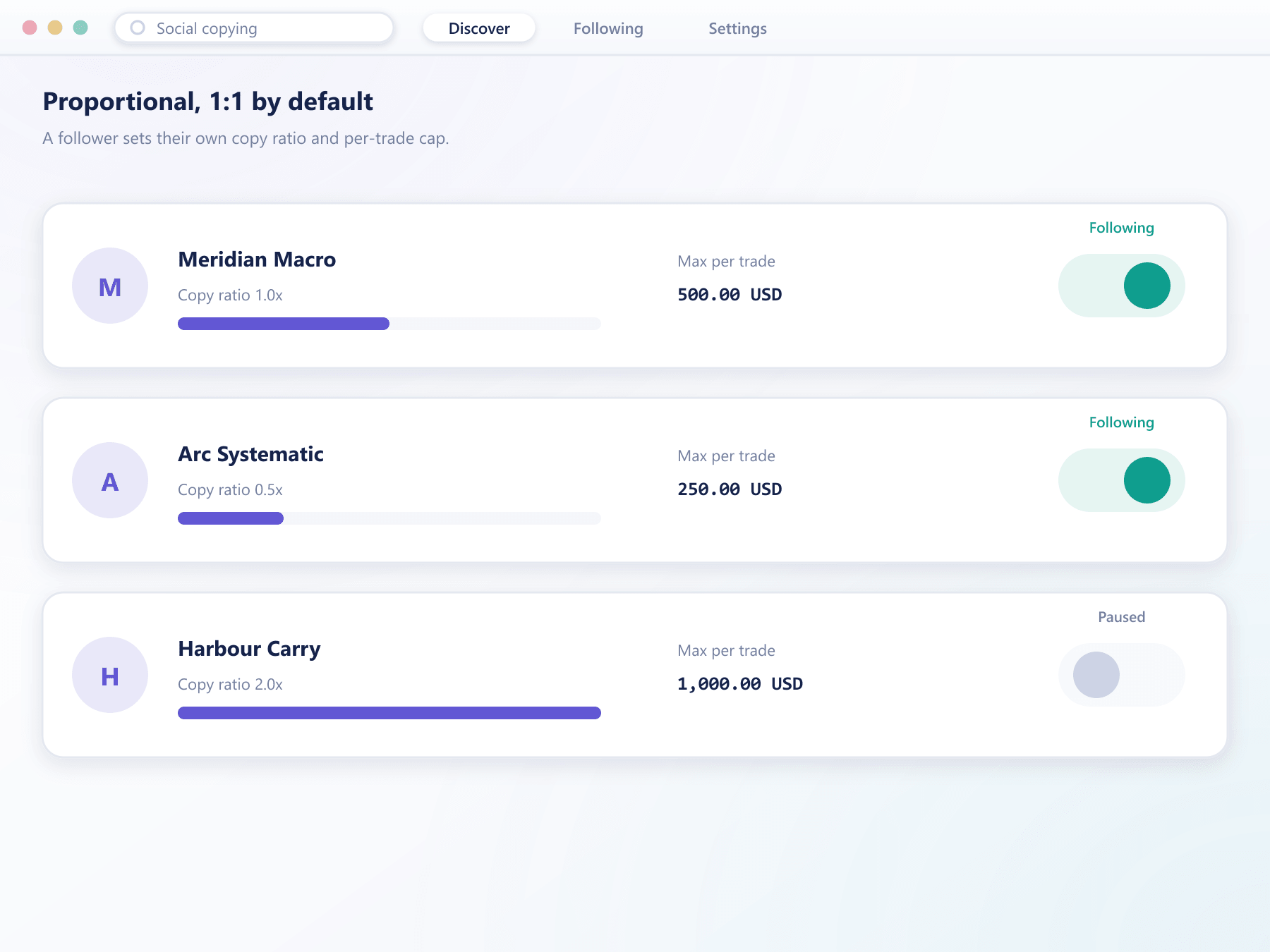Click the Copy ratio 2.0x label
1270x952 pixels.
click(x=230, y=685)
